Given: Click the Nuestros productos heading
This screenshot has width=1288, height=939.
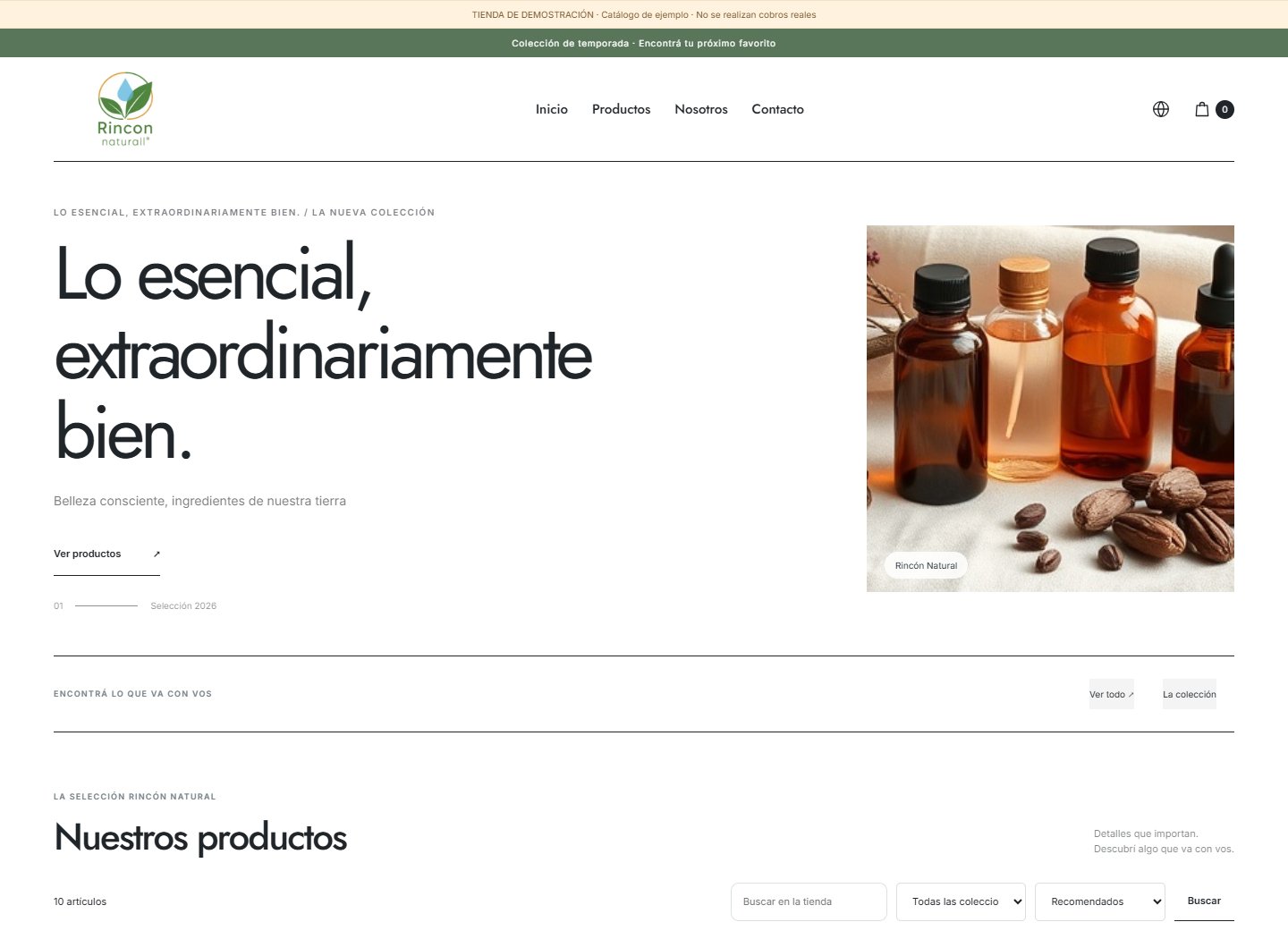Looking at the screenshot, I should (200, 838).
